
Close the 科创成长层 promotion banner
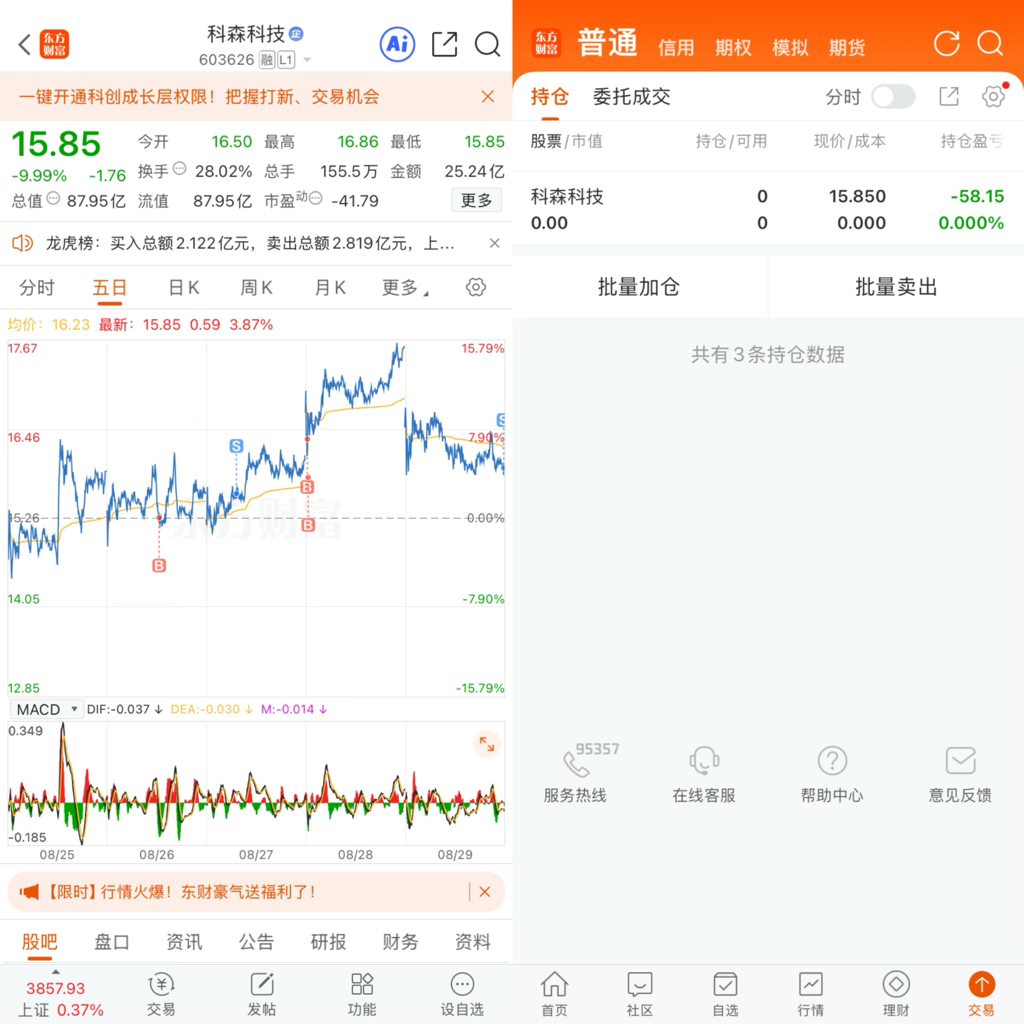point(487,97)
